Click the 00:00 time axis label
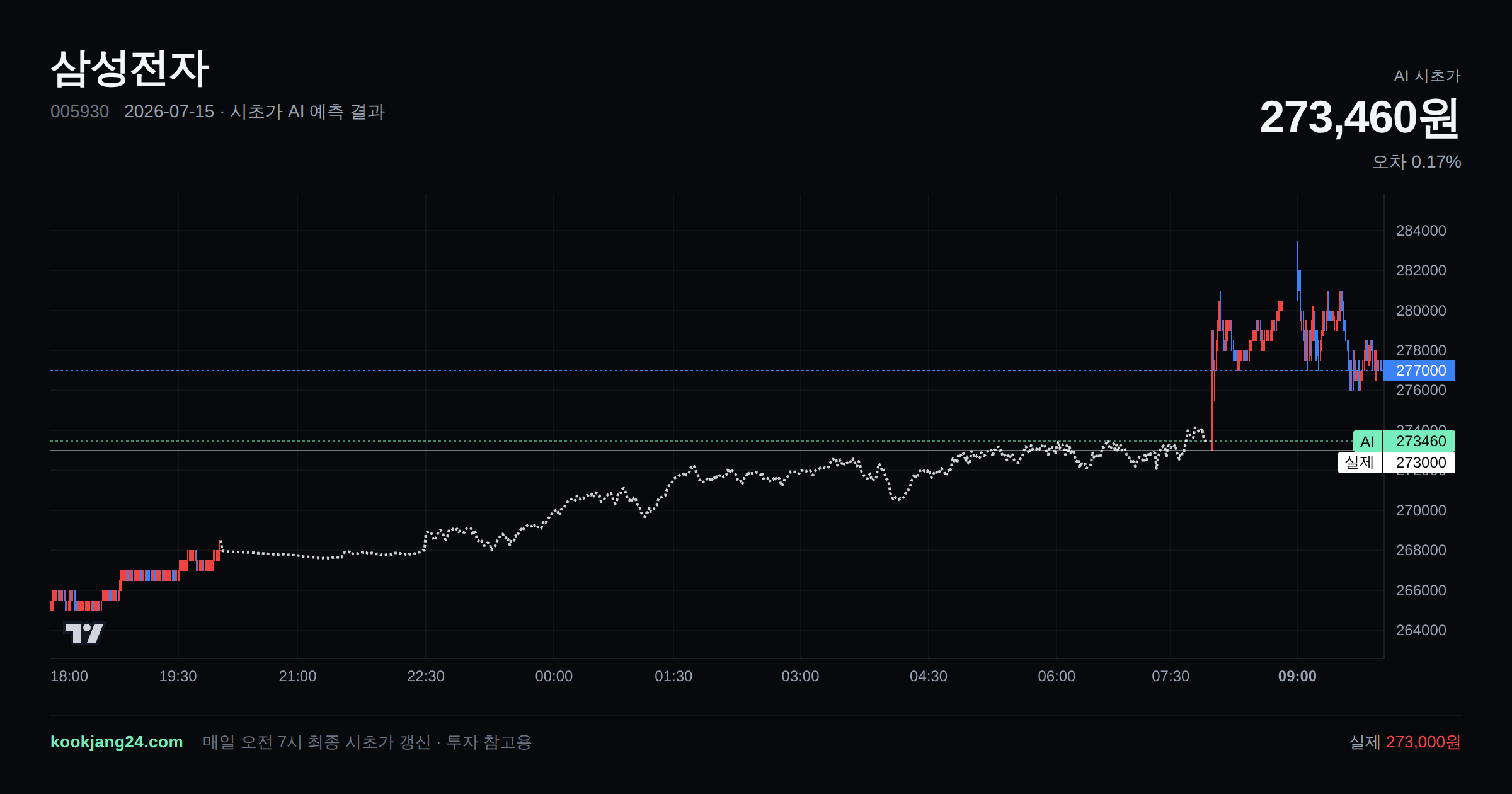The height and width of the screenshot is (794, 1512). [554, 676]
